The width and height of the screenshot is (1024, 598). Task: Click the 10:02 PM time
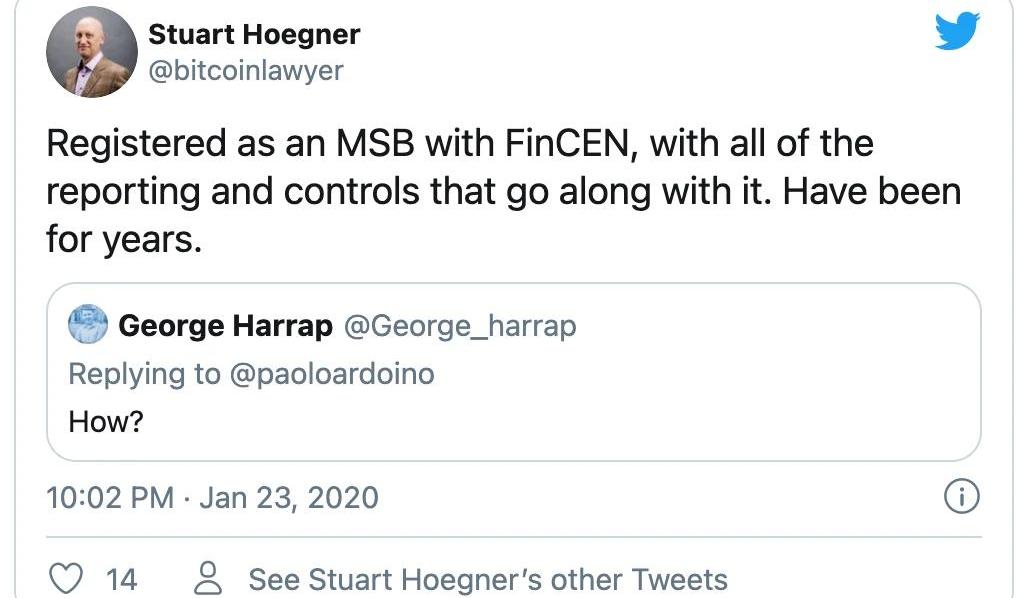pyautogui.click(x=110, y=497)
